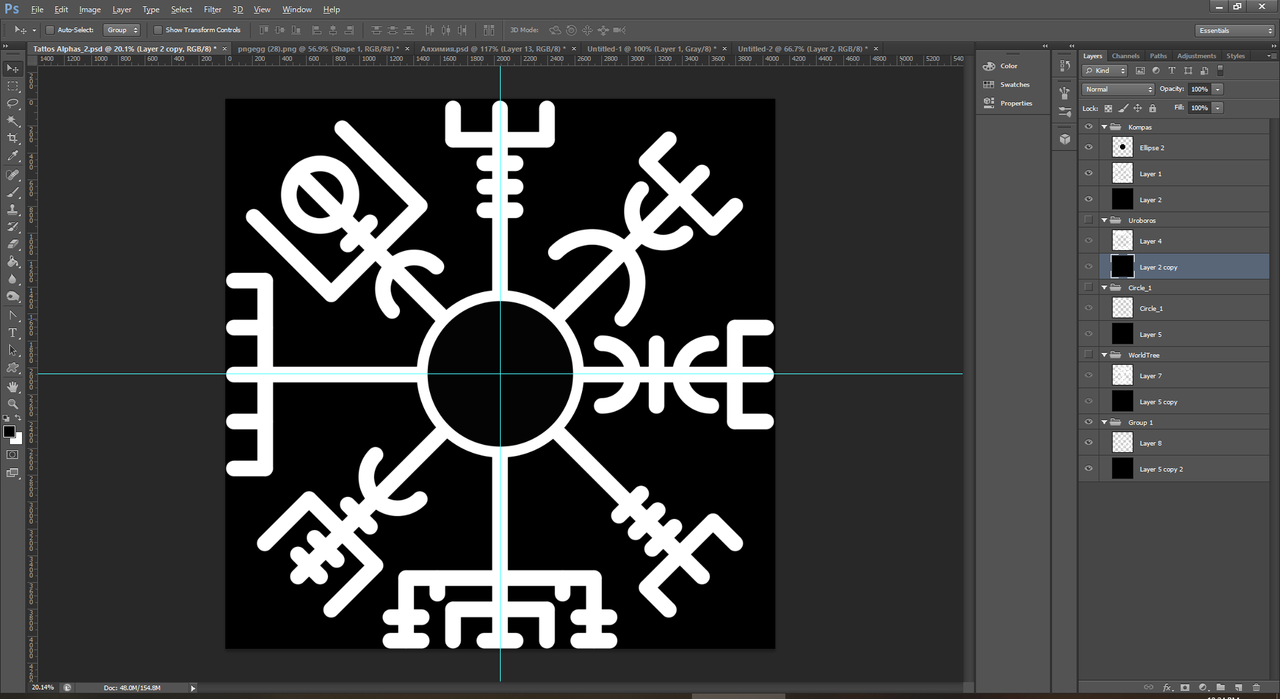Image resolution: width=1280 pixels, height=699 pixels.
Task: Hide the Group 1 folder
Action: (x=1089, y=422)
